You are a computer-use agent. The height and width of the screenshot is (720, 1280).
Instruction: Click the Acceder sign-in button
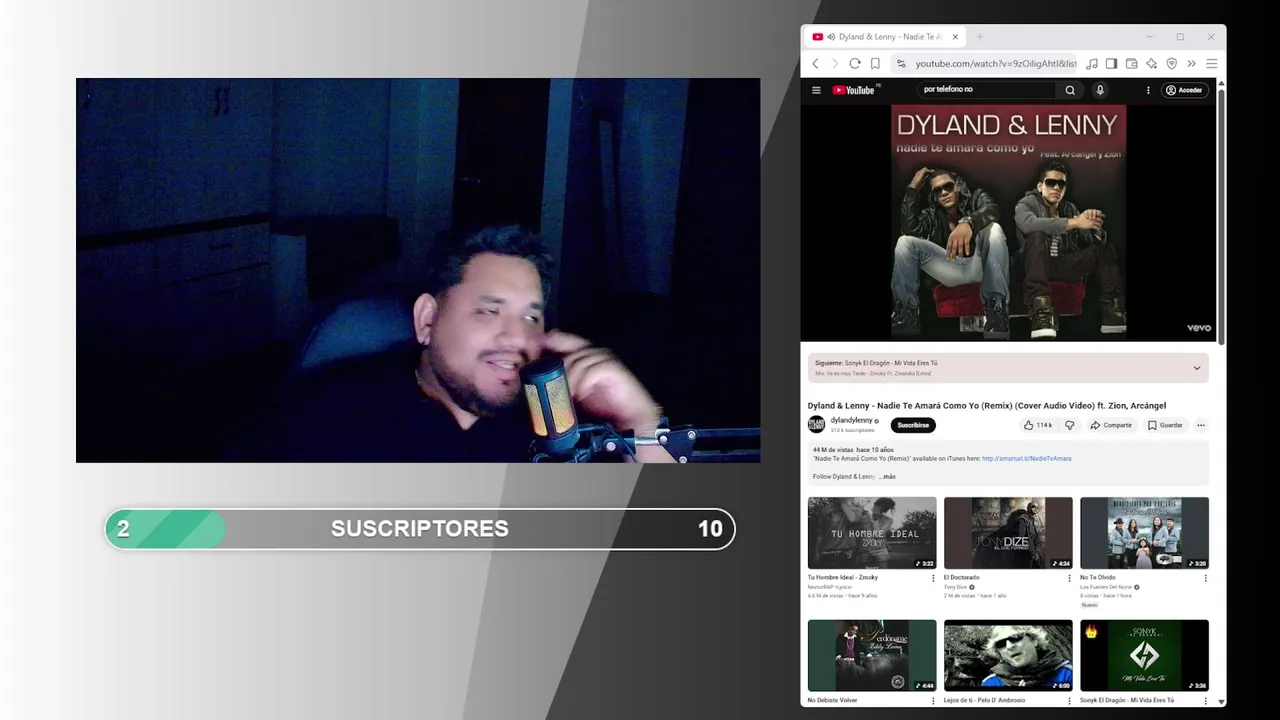point(1184,90)
